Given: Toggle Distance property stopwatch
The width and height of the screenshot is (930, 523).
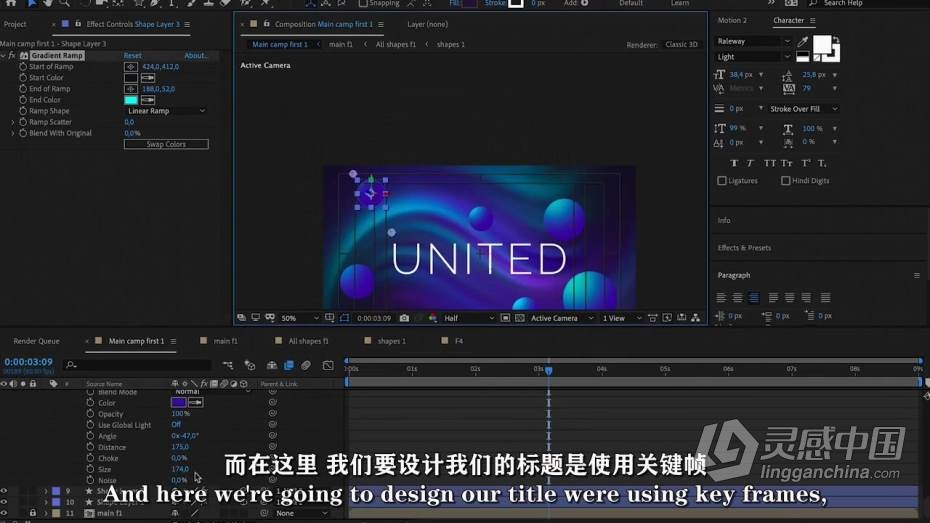Looking at the screenshot, I should (x=90, y=447).
